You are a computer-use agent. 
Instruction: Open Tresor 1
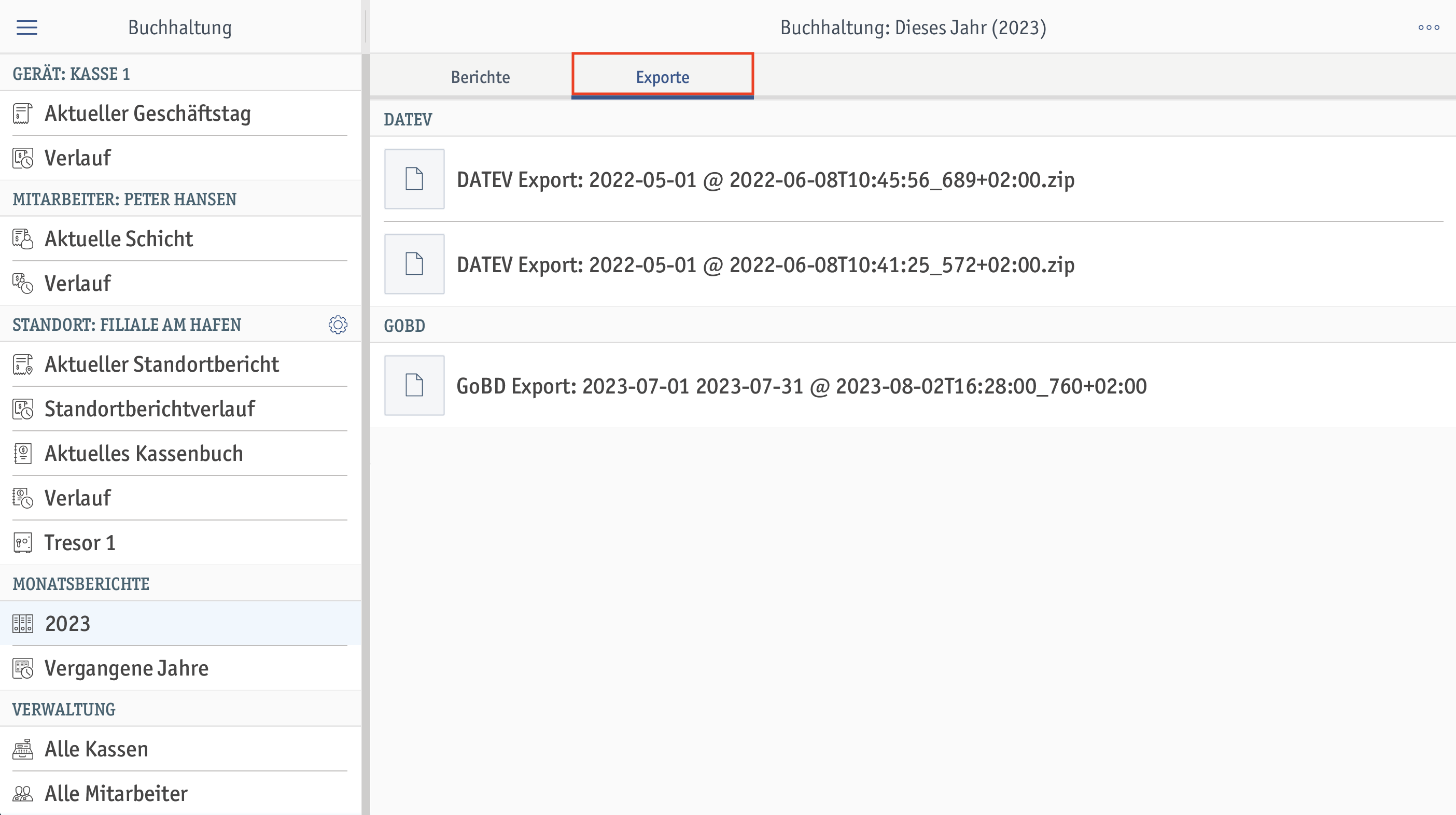[x=180, y=543]
